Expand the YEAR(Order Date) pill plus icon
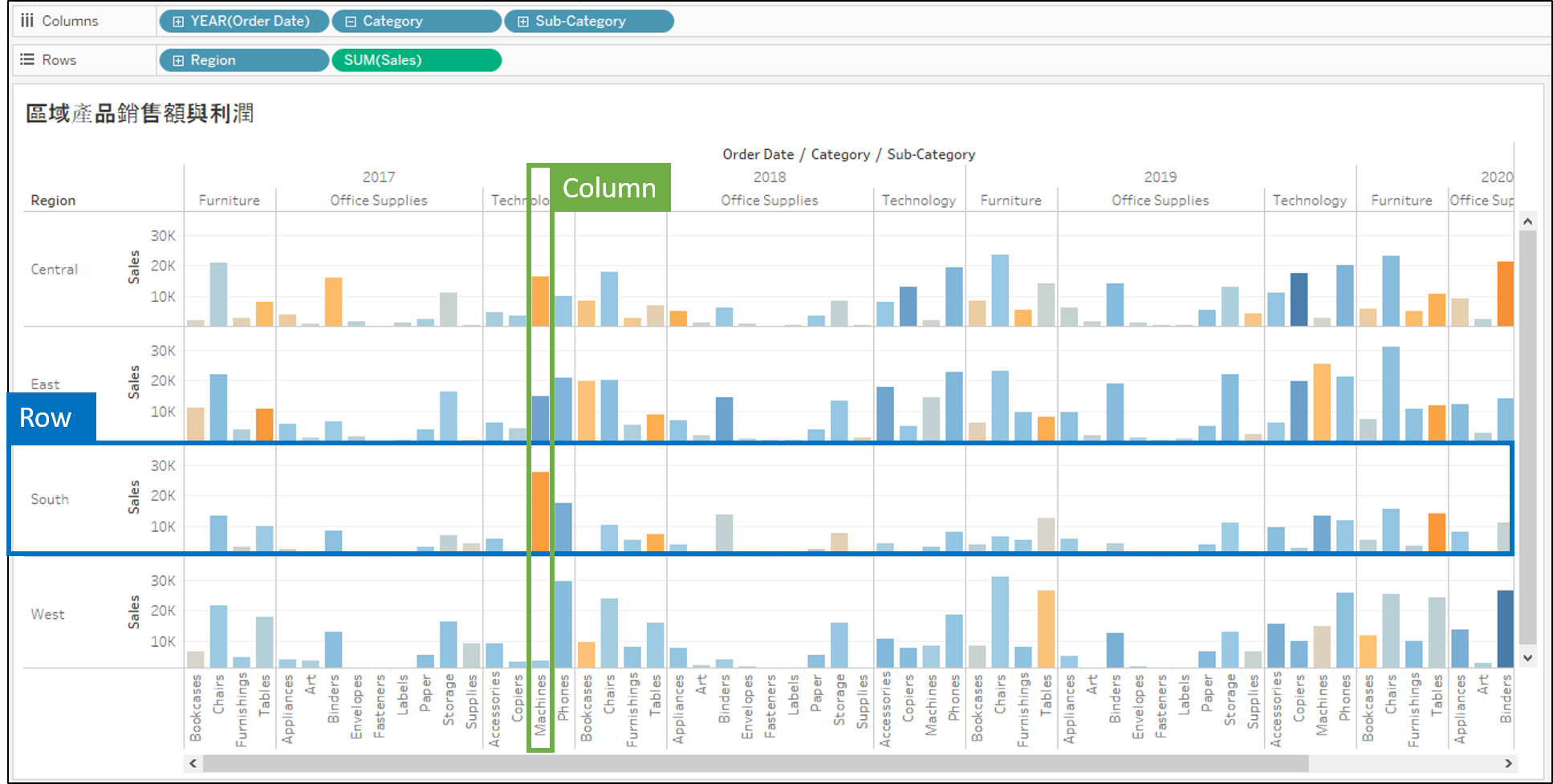This screenshot has width=1553, height=784. click(x=178, y=22)
